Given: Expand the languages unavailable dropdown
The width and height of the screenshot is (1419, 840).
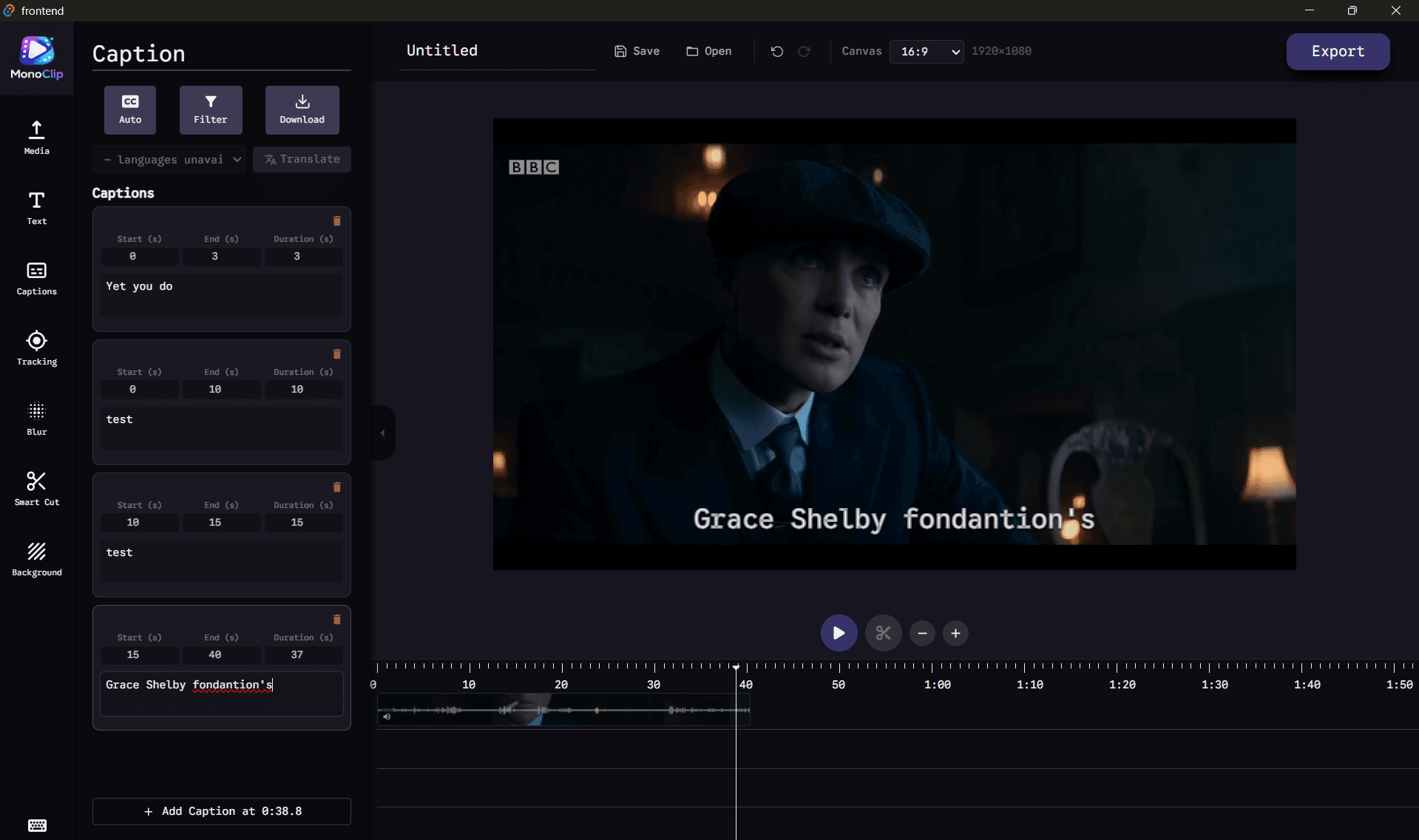Looking at the screenshot, I should (x=169, y=159).
